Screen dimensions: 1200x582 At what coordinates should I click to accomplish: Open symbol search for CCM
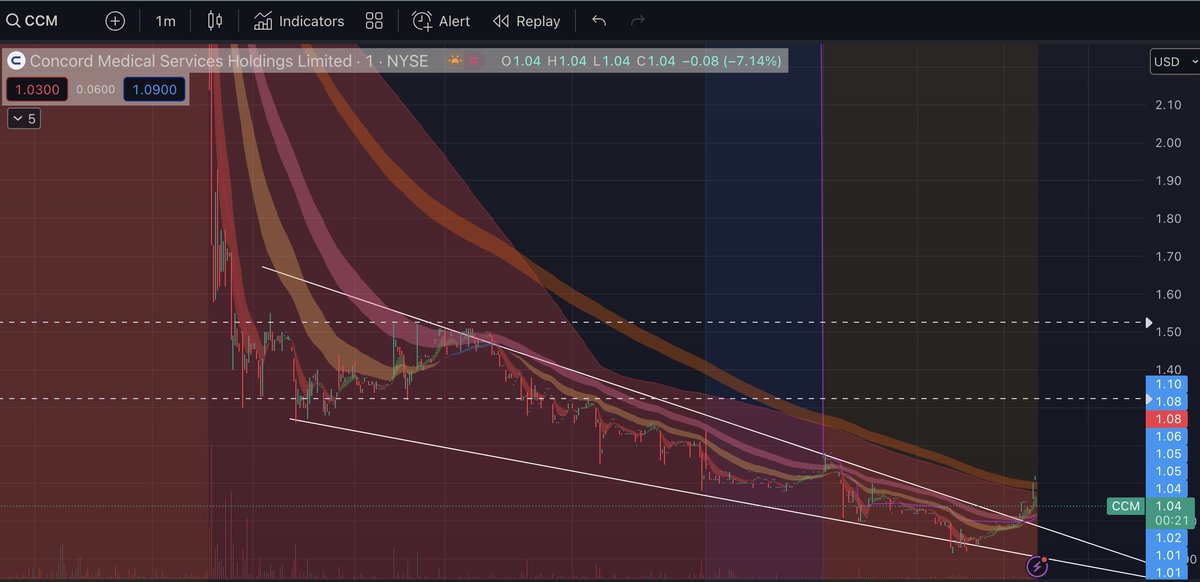(x=30, y=20)
